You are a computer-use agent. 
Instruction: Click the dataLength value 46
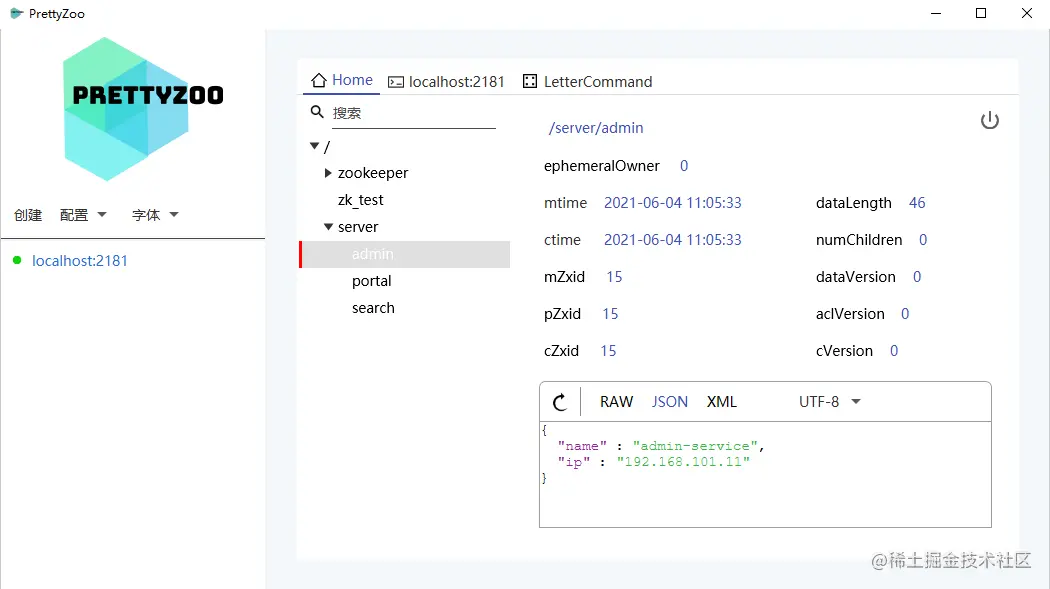[917, 203]
